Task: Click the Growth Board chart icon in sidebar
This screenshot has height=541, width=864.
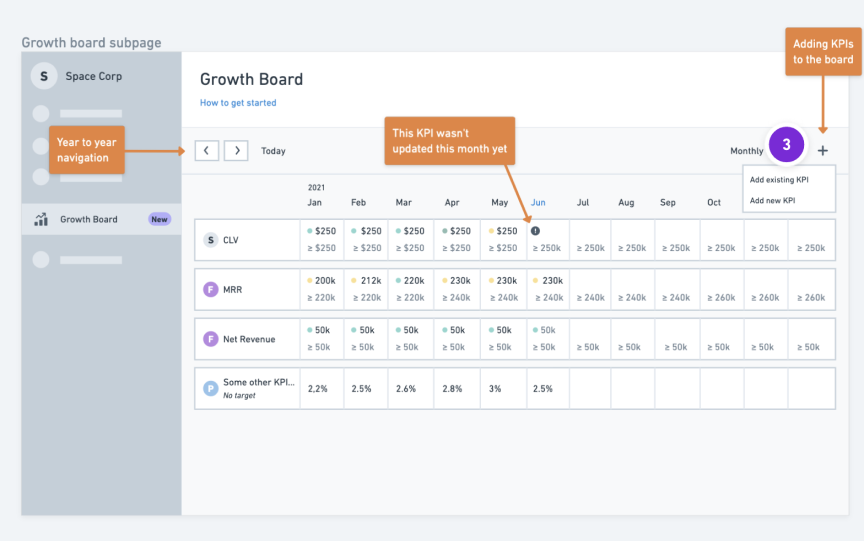Action: [41, 220]
